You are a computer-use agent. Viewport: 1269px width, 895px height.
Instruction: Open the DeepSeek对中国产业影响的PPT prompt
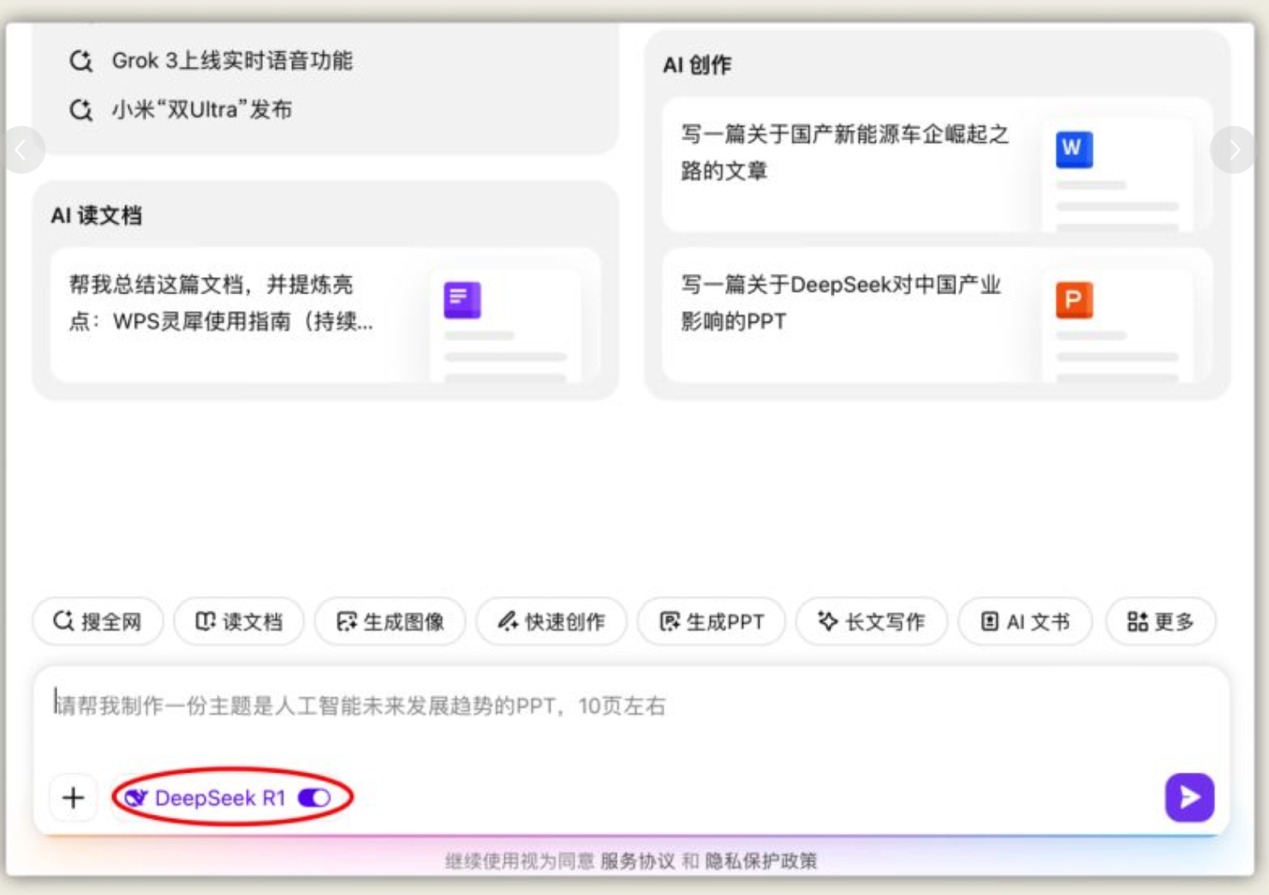click(937, 315)
